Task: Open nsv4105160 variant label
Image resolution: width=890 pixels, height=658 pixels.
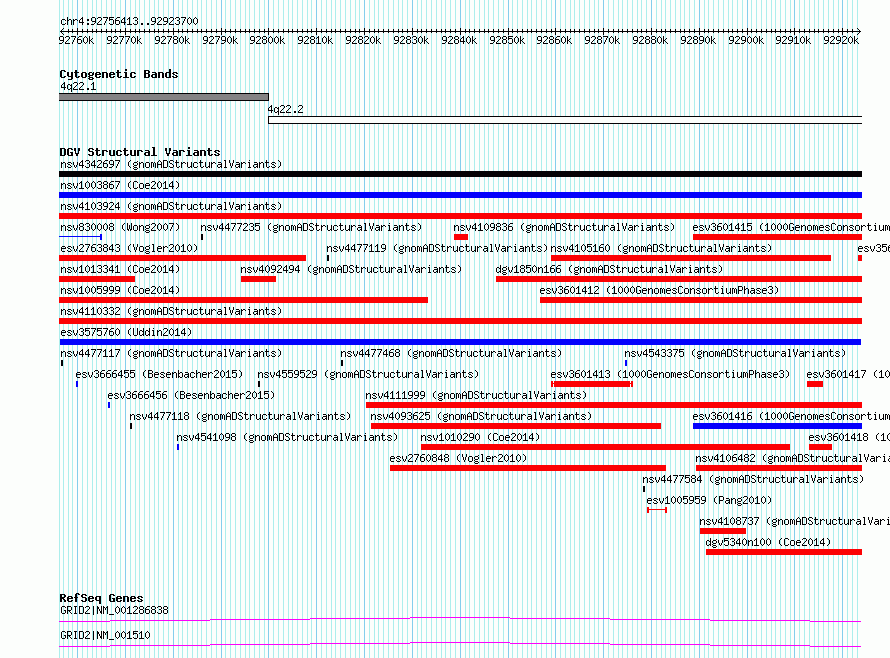Action: [661, 248]
